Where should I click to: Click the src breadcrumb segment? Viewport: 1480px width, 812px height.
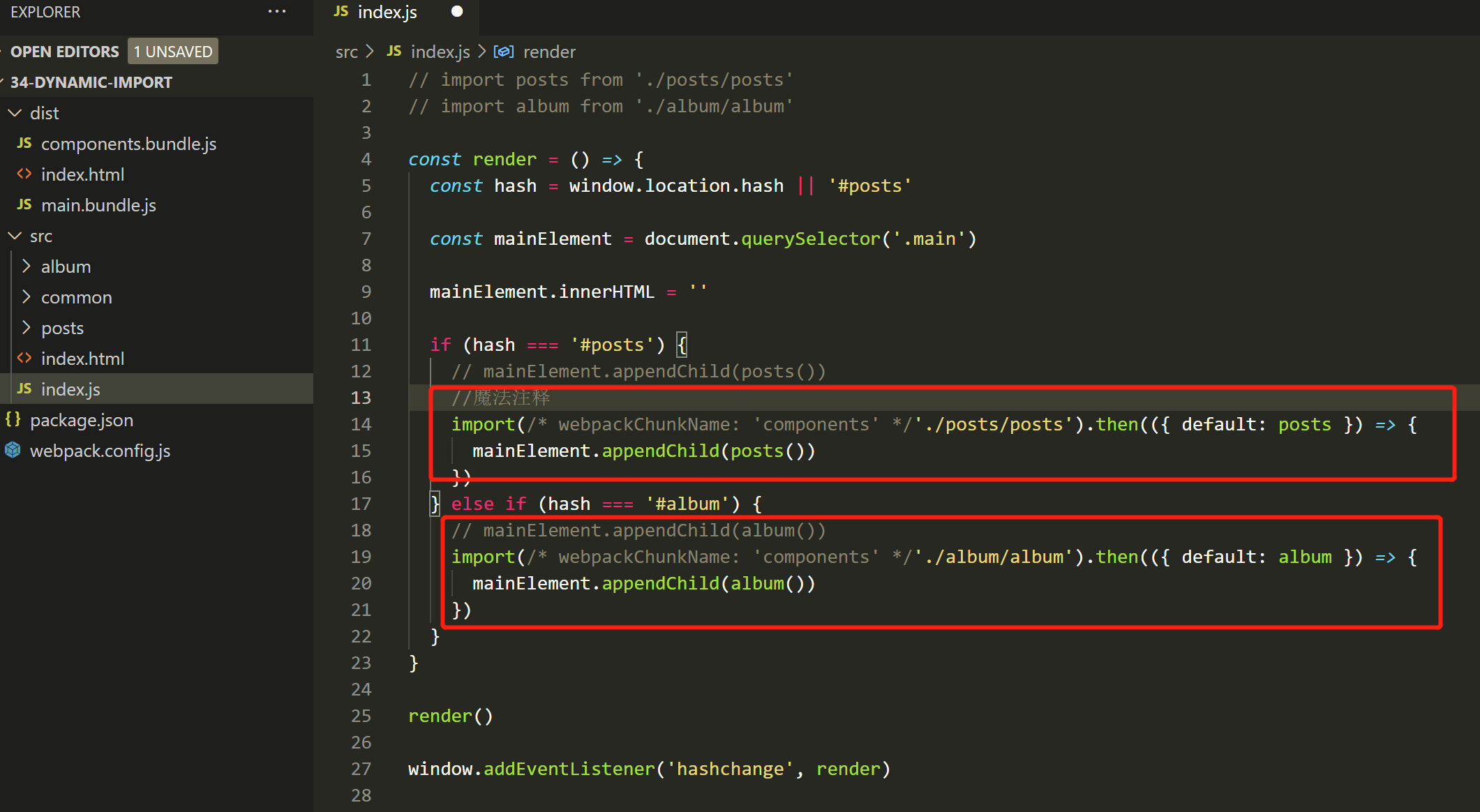[346, 52]
